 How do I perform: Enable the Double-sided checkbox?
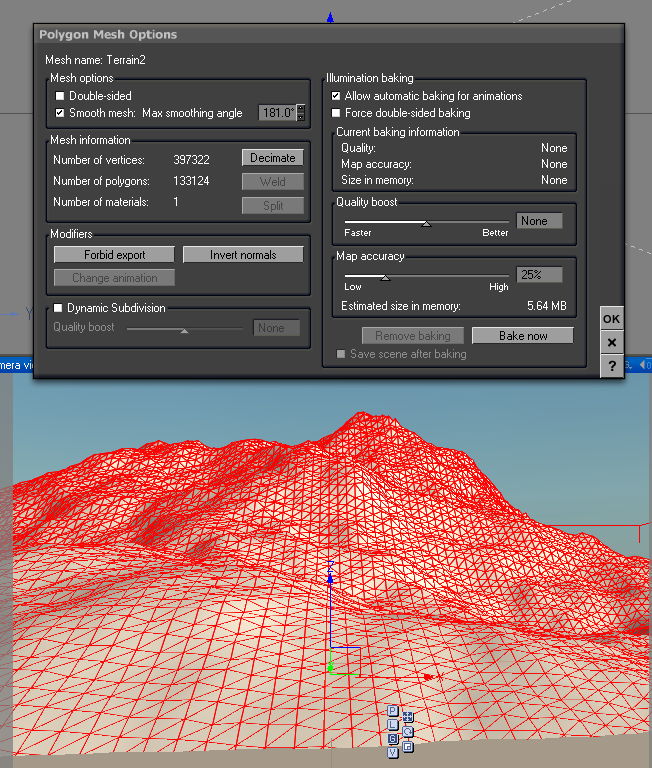point(60,96)
